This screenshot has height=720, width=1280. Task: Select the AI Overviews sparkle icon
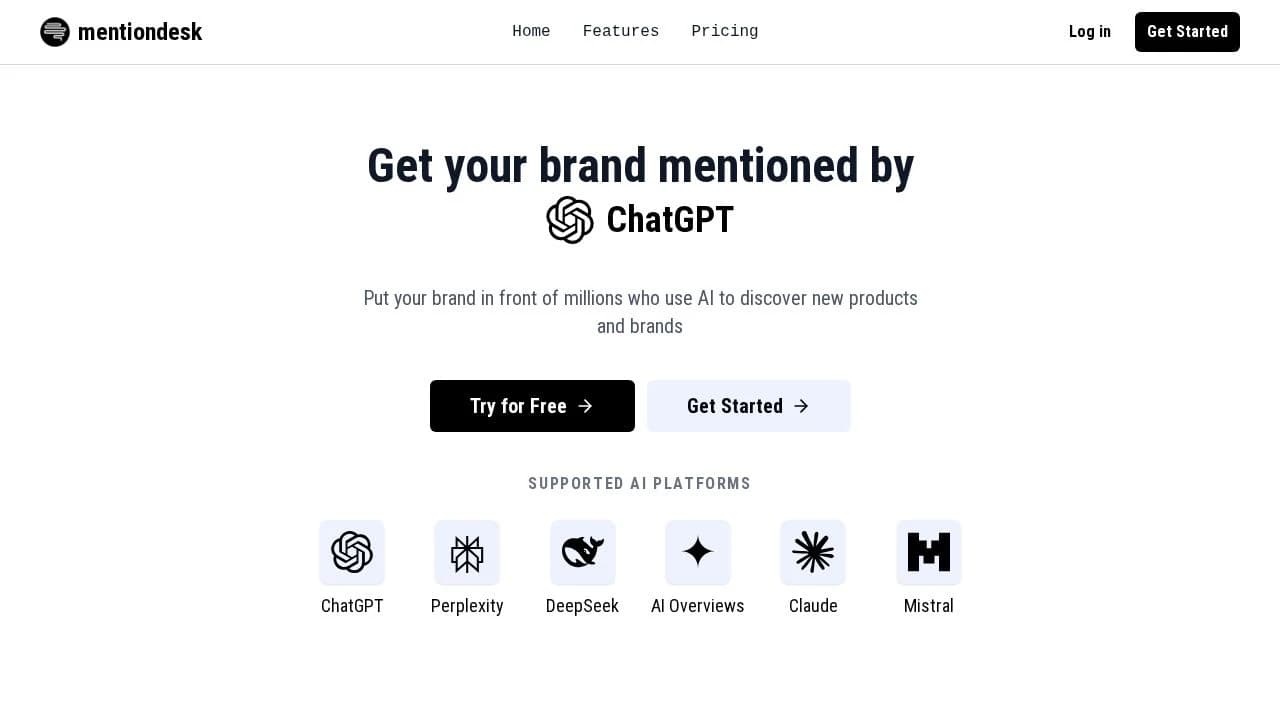tap(697, 552)
